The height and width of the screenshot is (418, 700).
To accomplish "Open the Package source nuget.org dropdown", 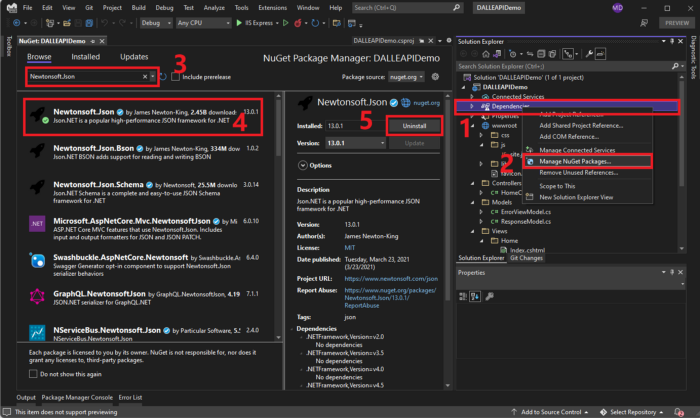I will [406, 77].
